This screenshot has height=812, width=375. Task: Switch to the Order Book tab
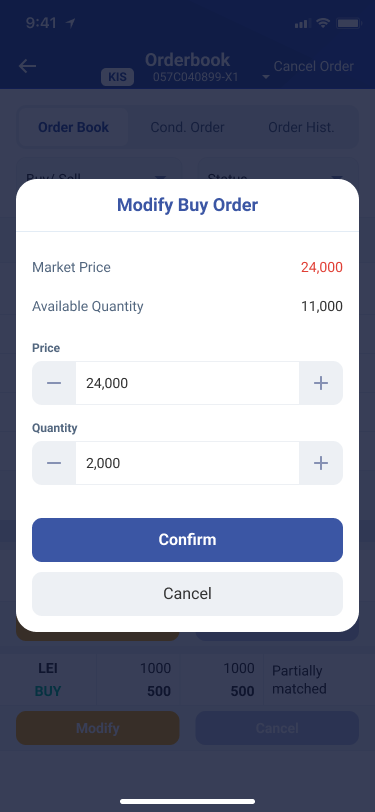coord(74,127)
